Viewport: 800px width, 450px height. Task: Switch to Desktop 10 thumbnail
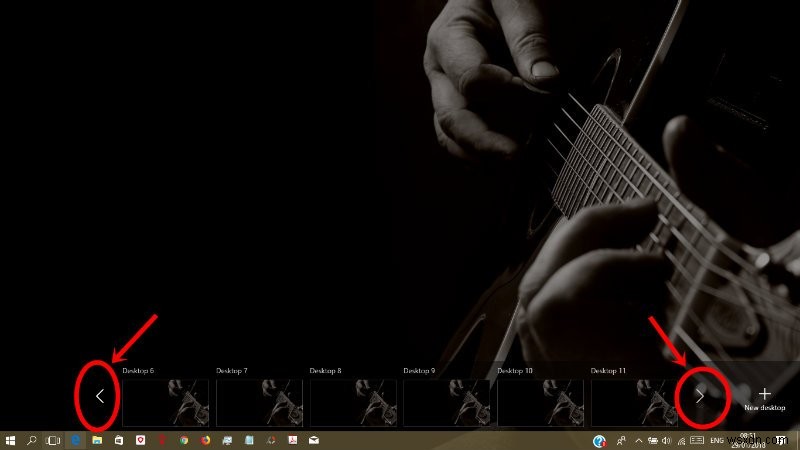pos(540,403)
